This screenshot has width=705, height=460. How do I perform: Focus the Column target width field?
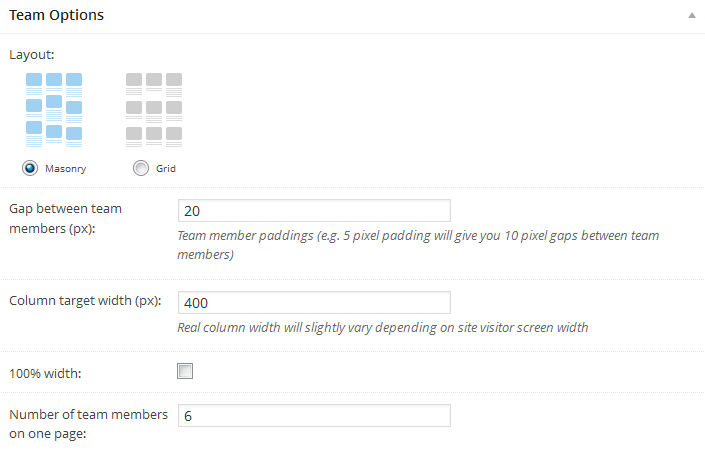(x=314, y=302)
